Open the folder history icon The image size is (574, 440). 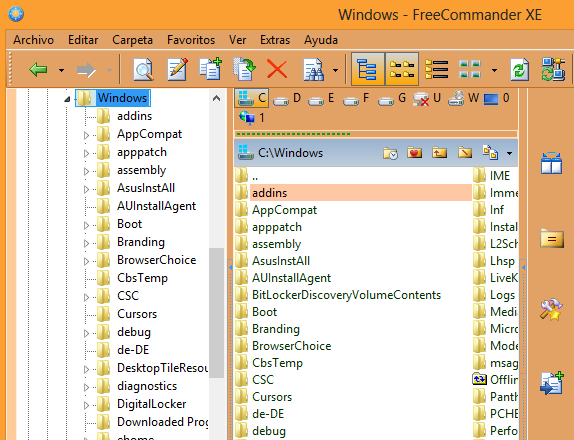(391, 153)
